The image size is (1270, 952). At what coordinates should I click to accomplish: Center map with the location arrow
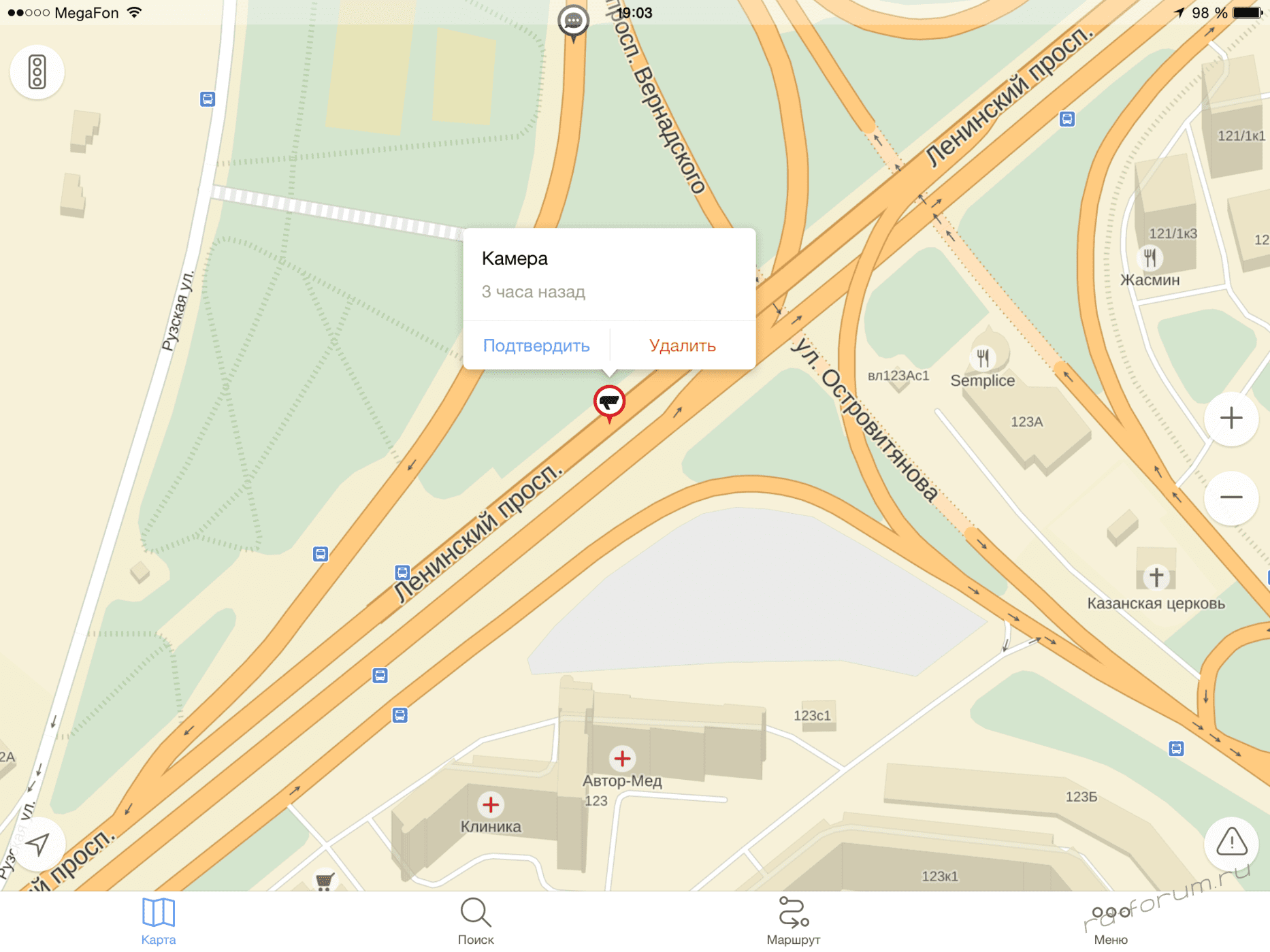pyautogui.click(x=38, y=844)
